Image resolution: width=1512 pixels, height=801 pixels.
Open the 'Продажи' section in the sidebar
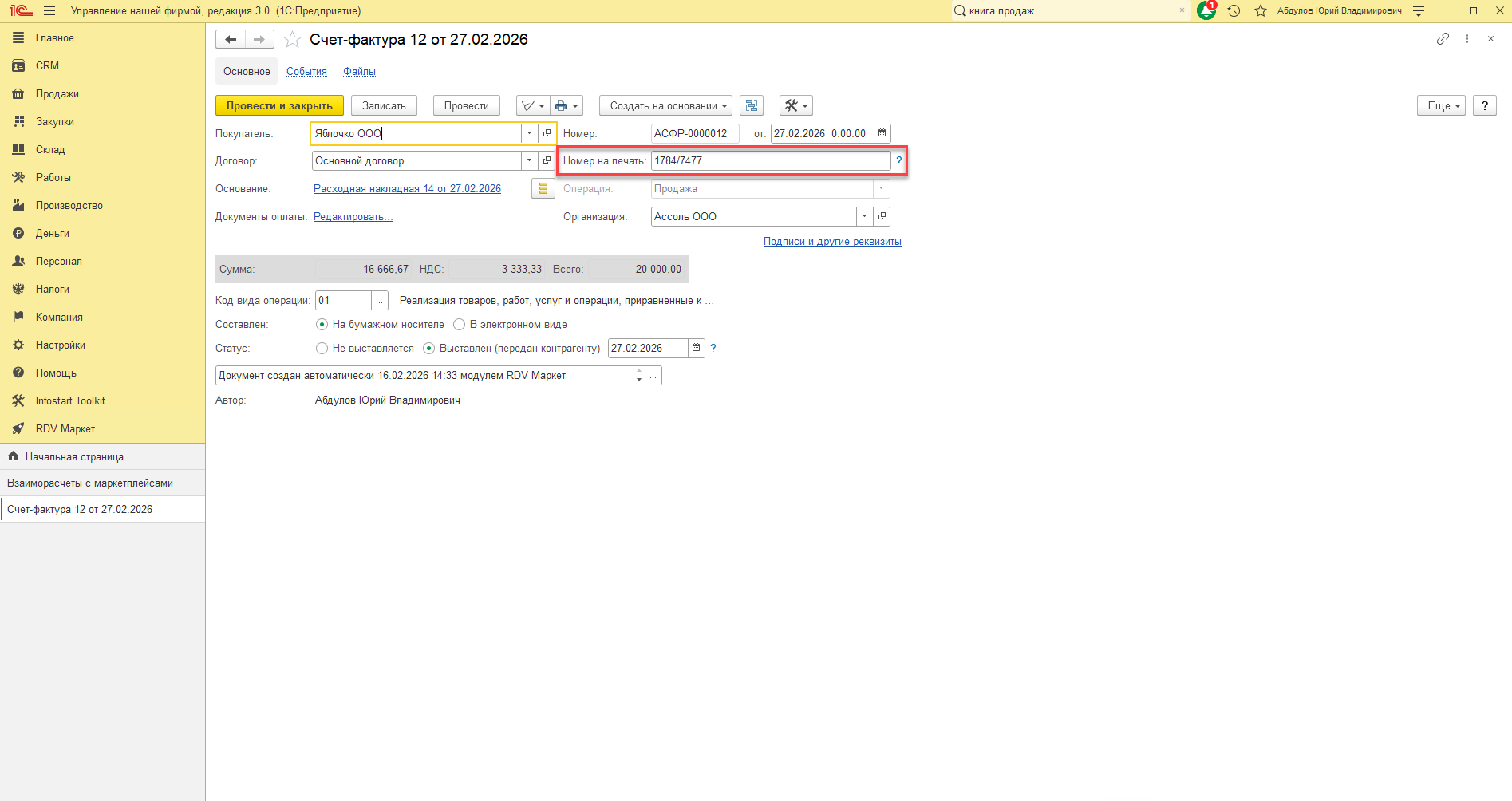coord(57,93)
